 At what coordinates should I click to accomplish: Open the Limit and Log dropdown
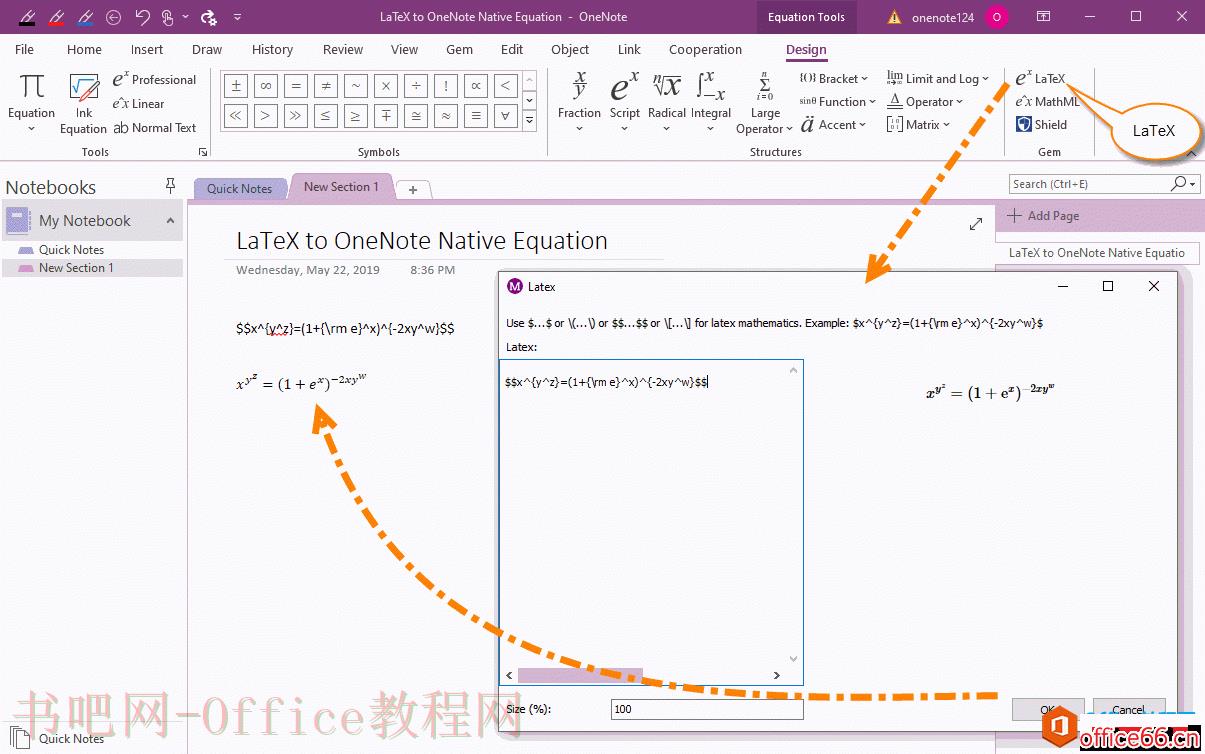pyautogui.click(x=937, y=78)
